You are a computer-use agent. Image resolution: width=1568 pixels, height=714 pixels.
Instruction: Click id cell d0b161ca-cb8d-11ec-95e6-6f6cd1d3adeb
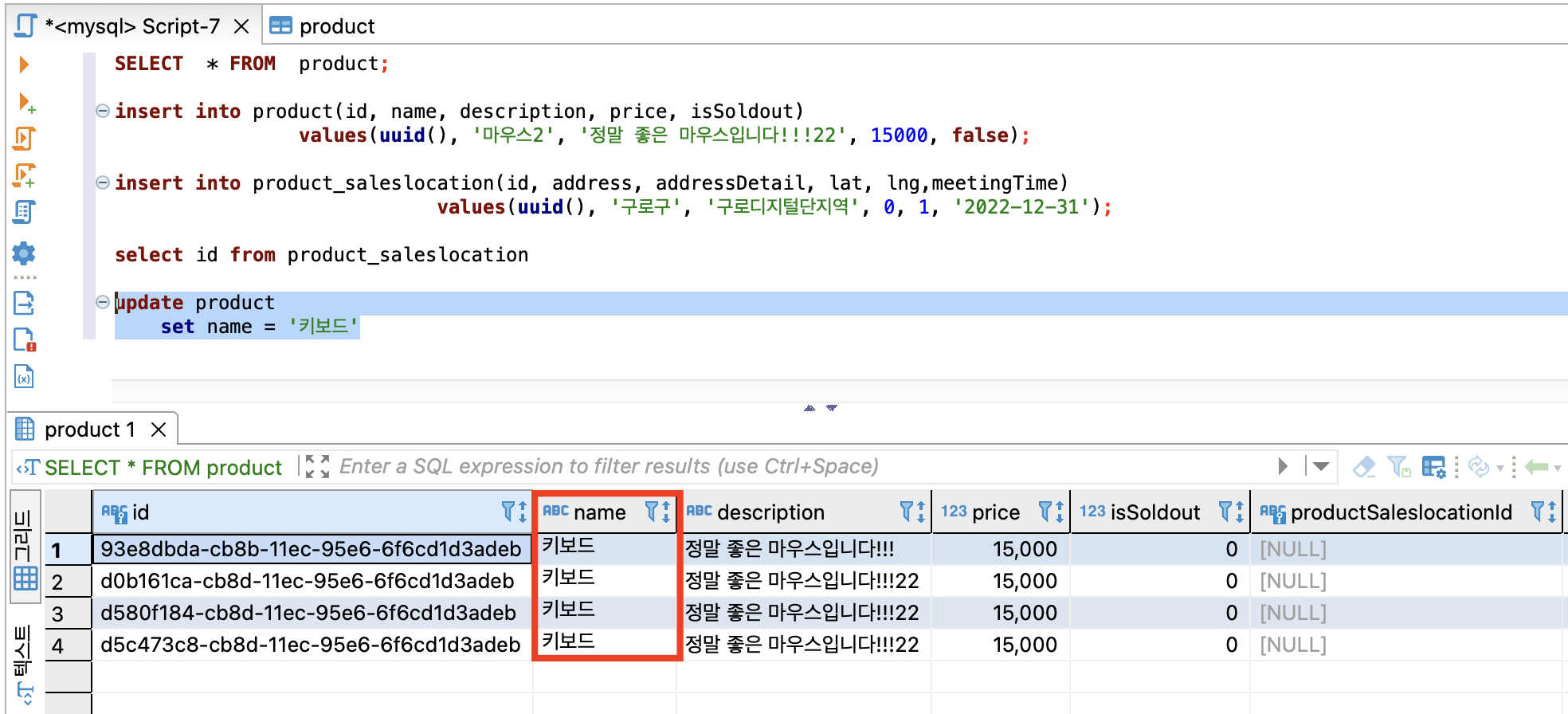coord(312,581)
